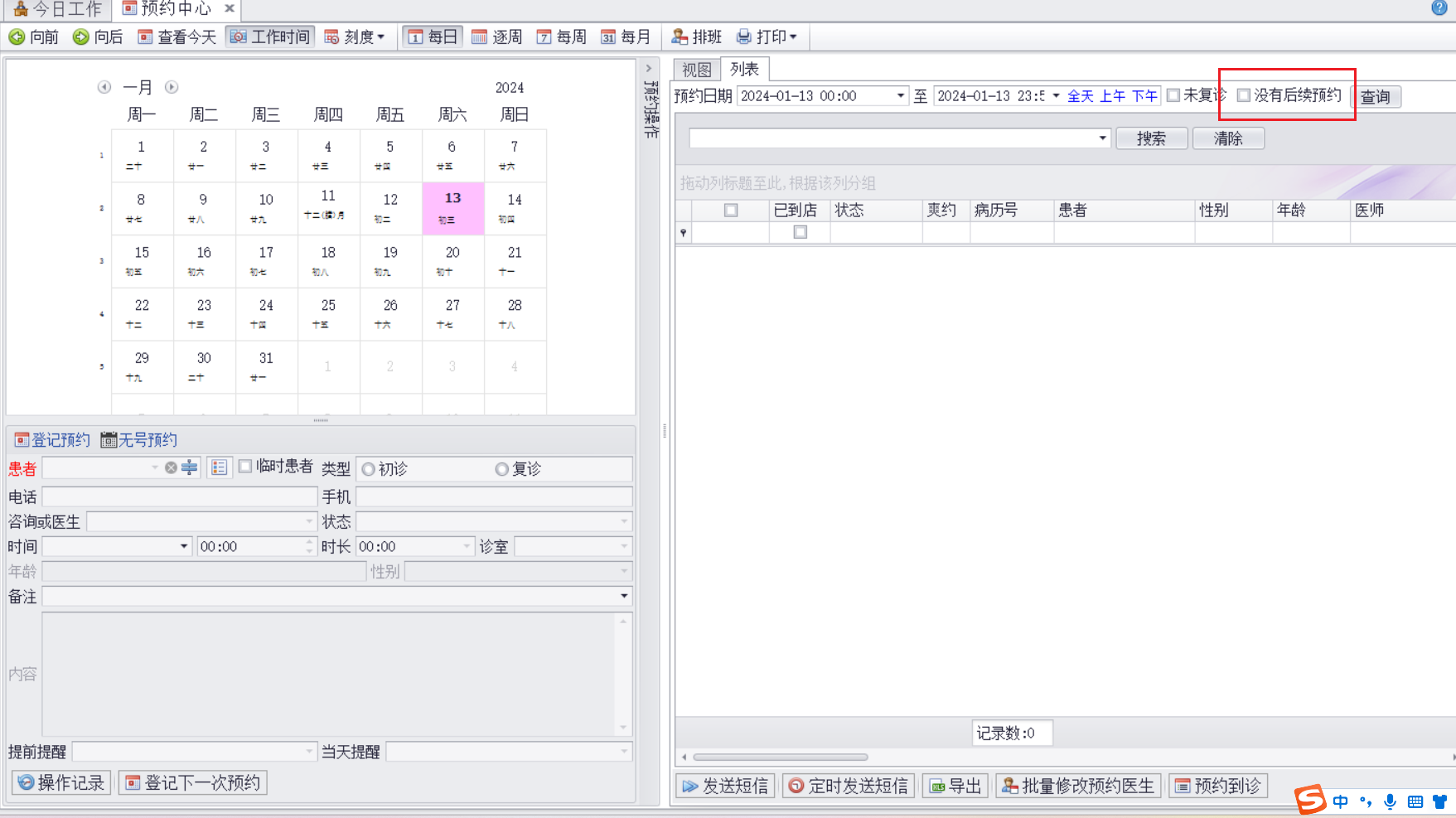Image resolution: width=1456 pixels, height=818 pixels.
Task: Check the 没有后续预约 checkbox
Action: pyautogui.click(x=1244, y=95)
